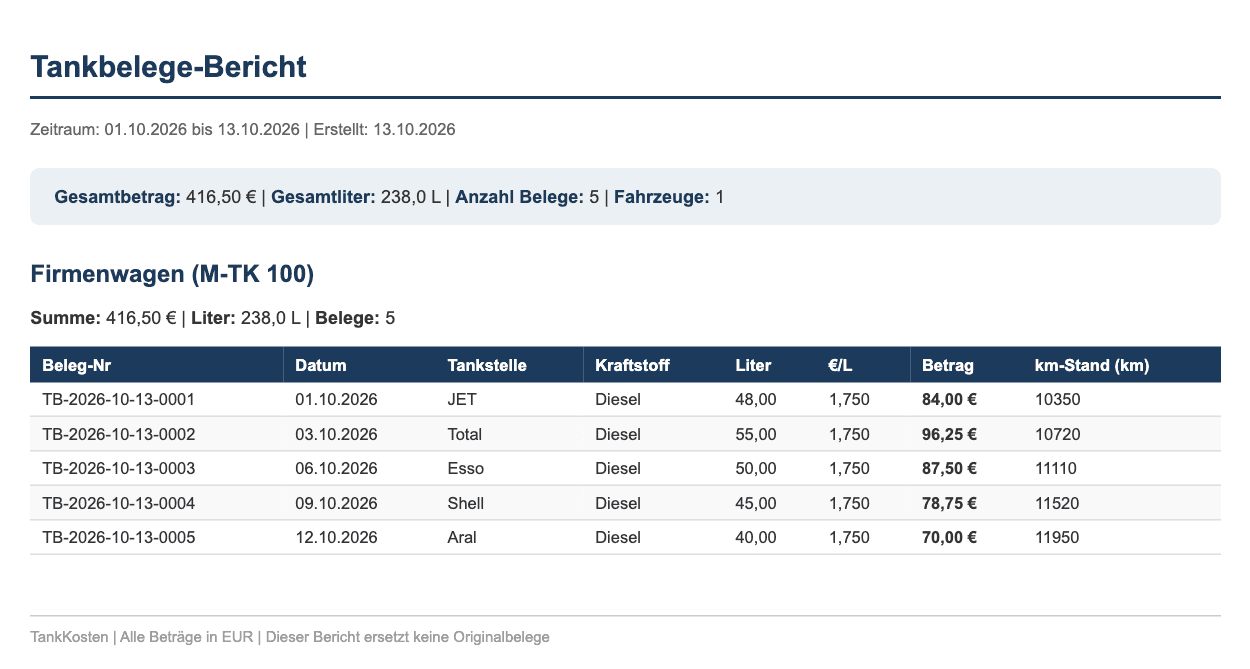Click the 84,00 € amount
1250x669 pixels.
pos(949,400)
